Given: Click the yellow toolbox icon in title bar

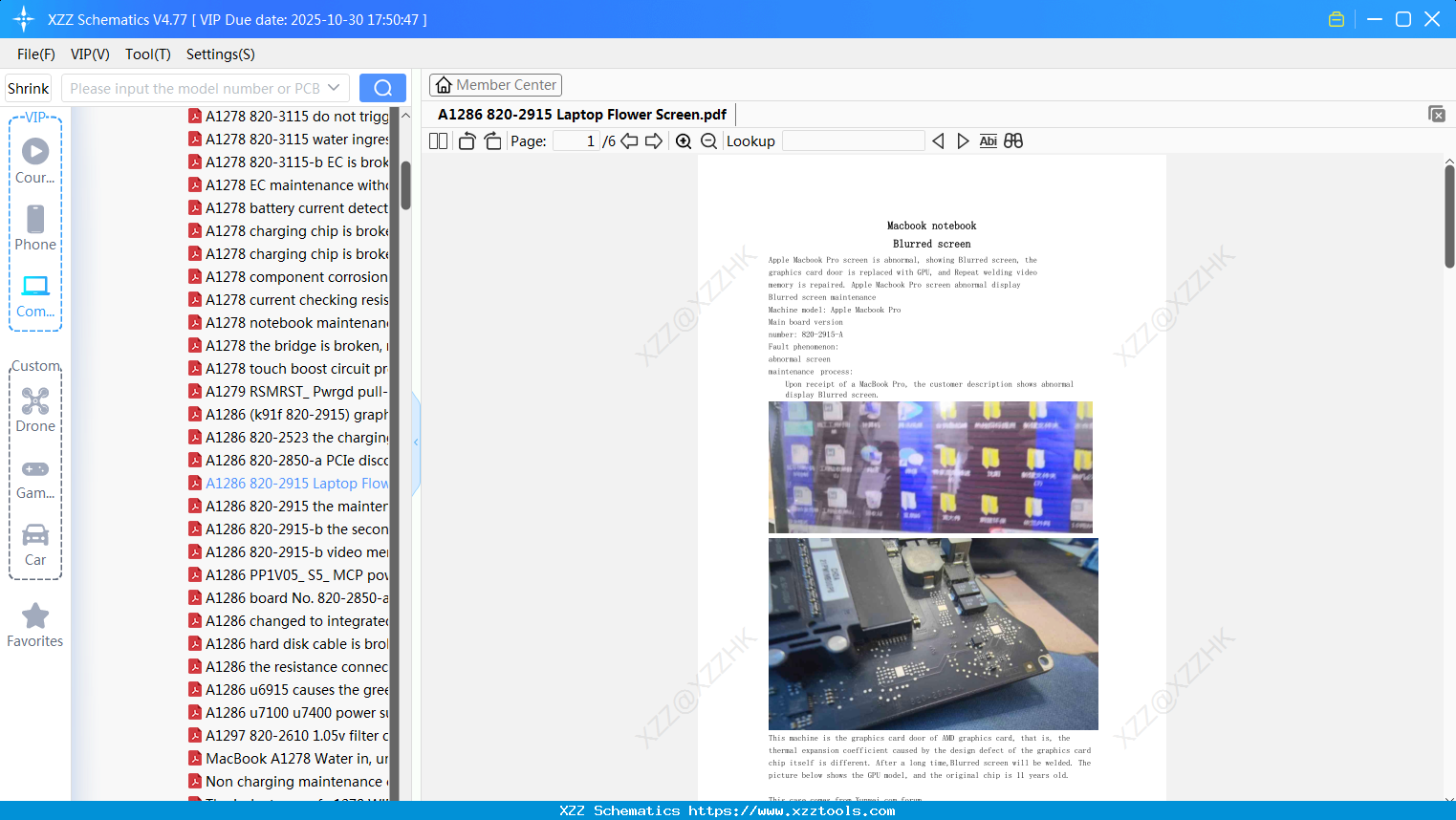Looking at the screenshot, I should point(1336,19).
